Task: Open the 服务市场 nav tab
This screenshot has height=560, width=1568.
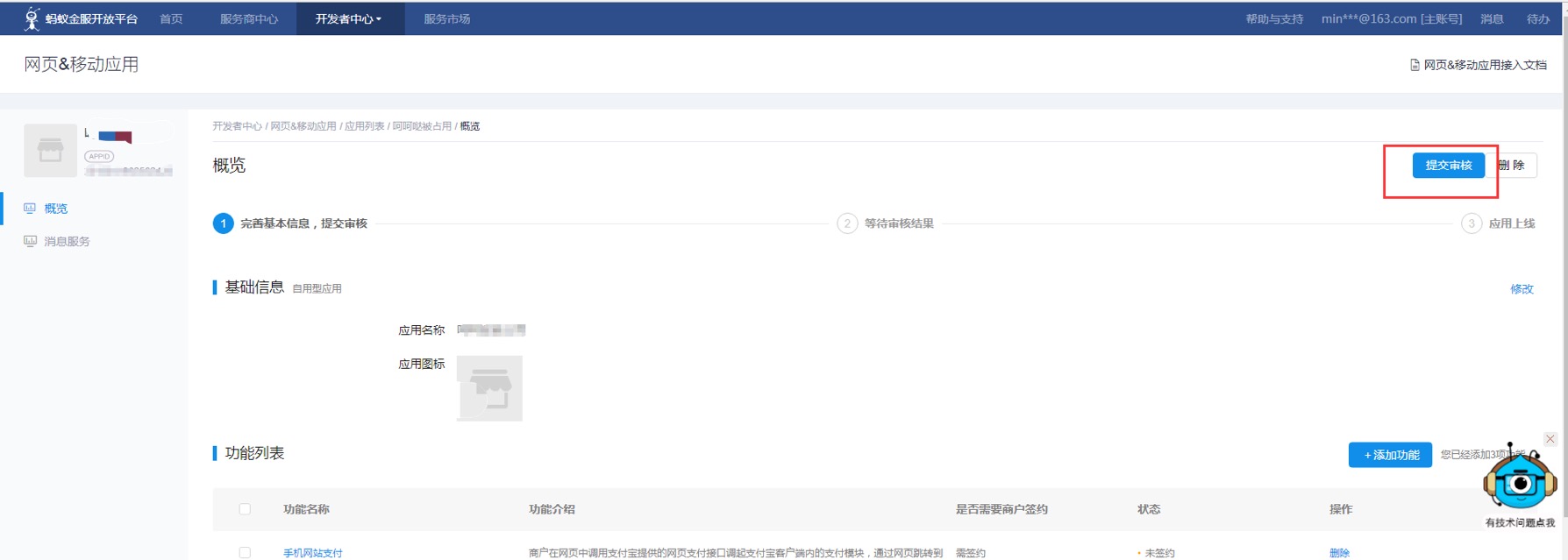Action: pyautogui.click(x=446, y=18)
